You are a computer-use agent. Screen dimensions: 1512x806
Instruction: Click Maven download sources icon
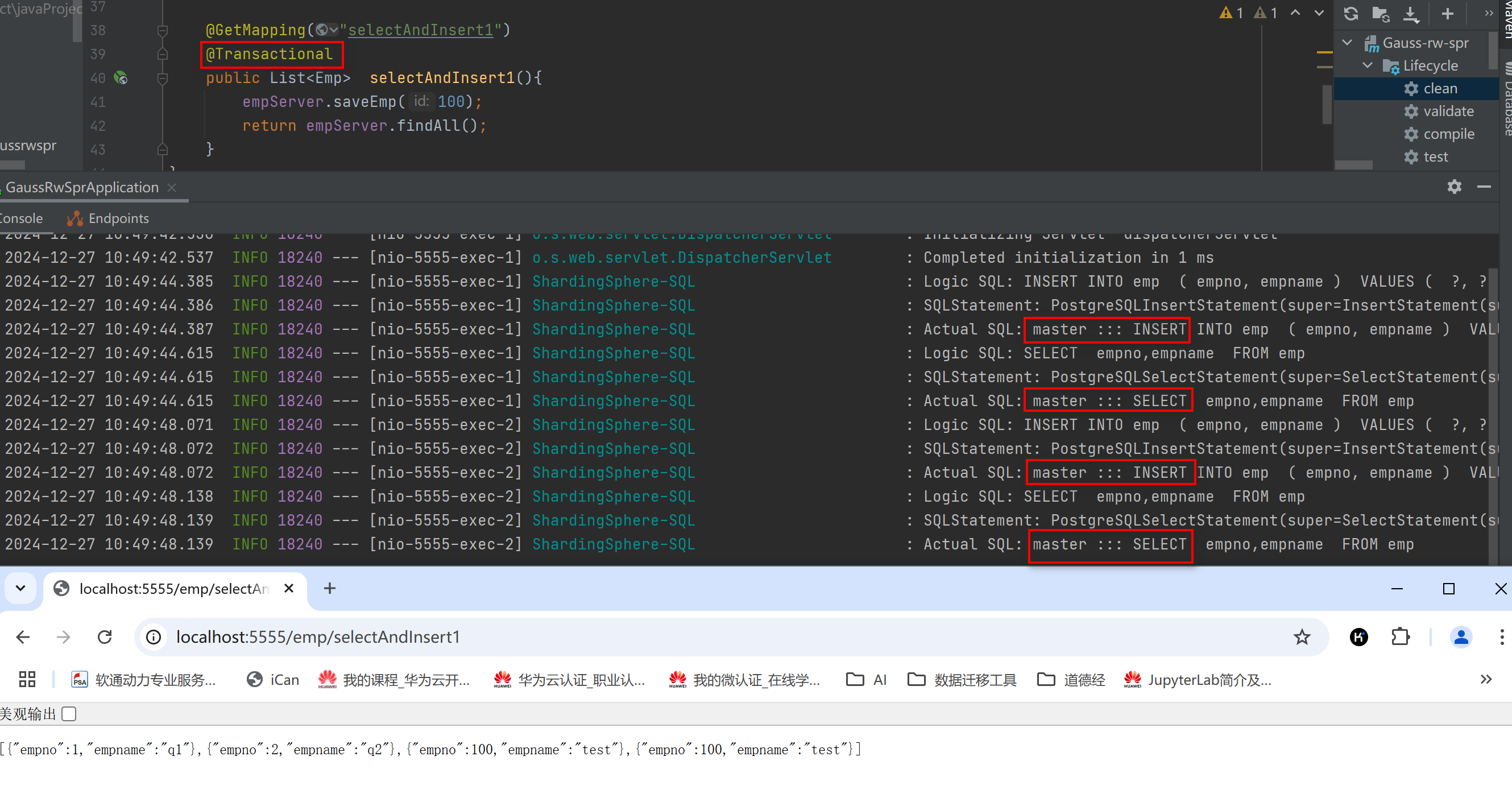tap(1410, 14)
